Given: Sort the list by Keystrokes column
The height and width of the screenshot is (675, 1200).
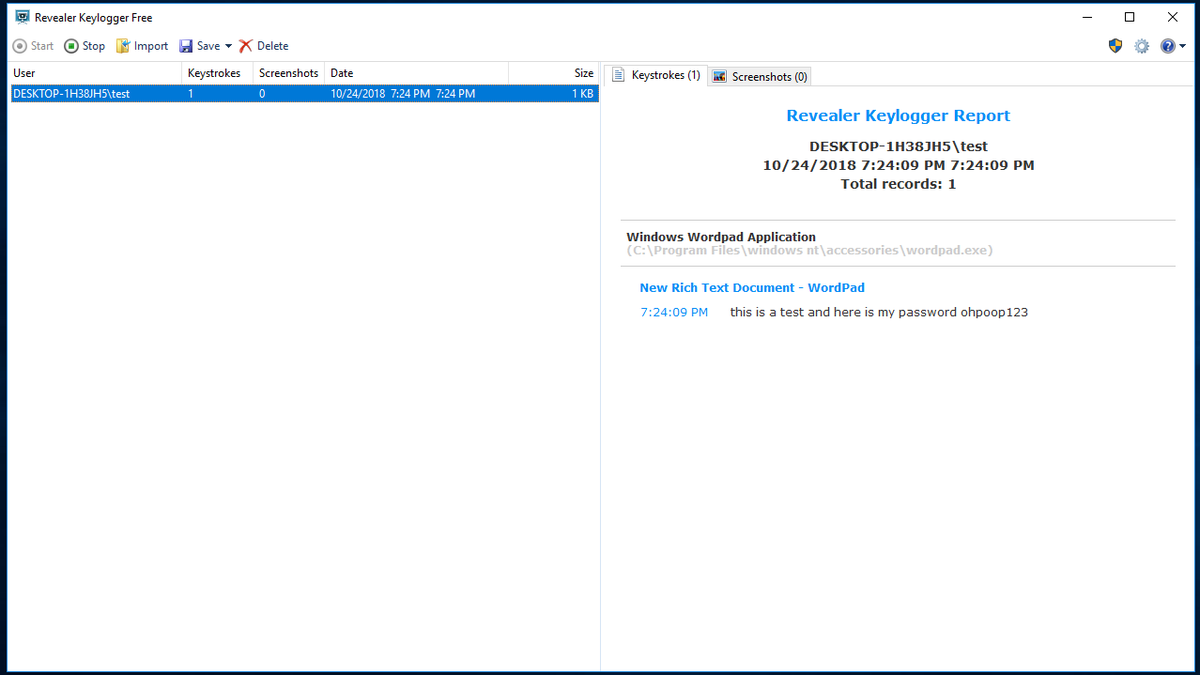Looking at the screenshot, I should pyautogui.click(x=218, y=73).
